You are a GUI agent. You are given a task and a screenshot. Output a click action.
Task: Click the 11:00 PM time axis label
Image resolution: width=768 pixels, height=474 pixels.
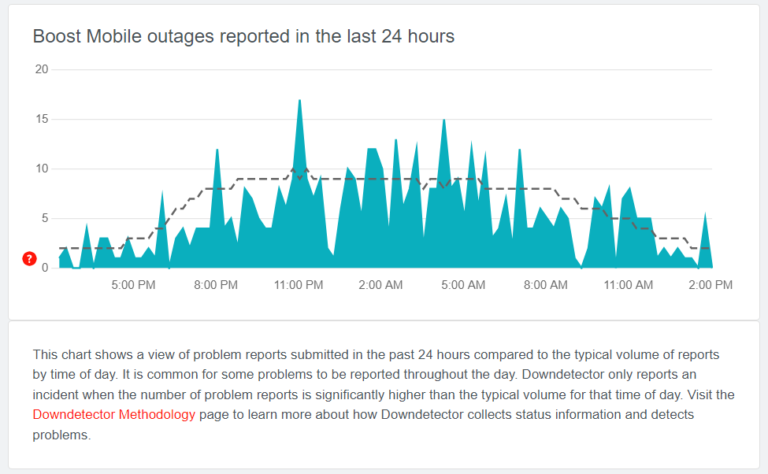pos(298,286)
